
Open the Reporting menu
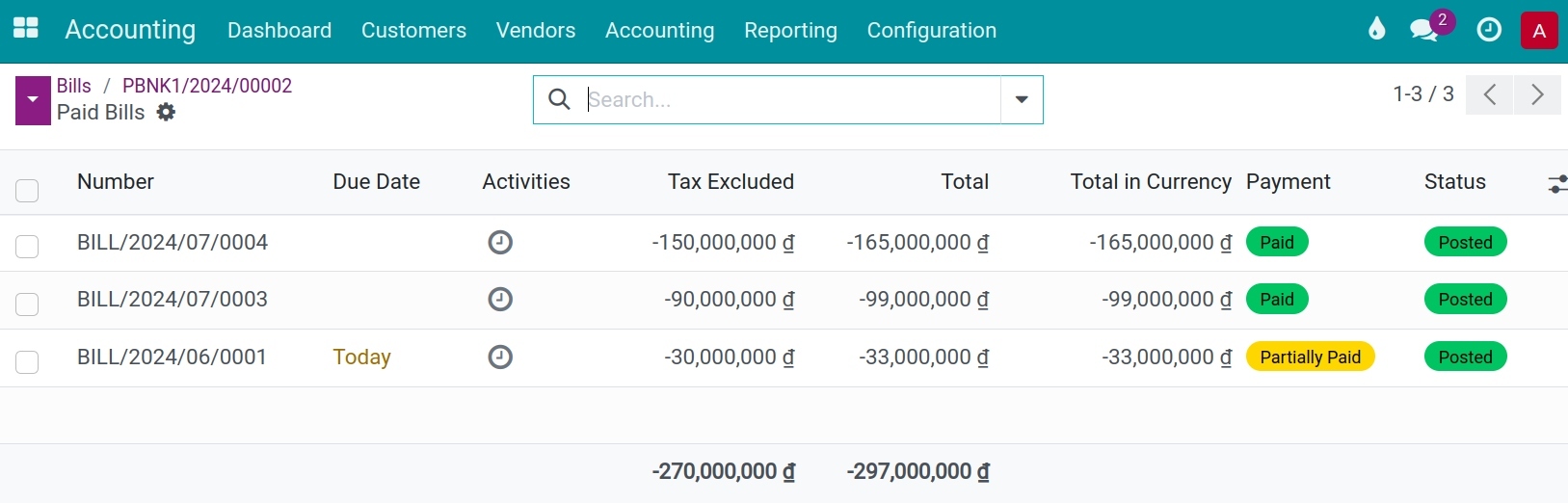tap(790, 30)
